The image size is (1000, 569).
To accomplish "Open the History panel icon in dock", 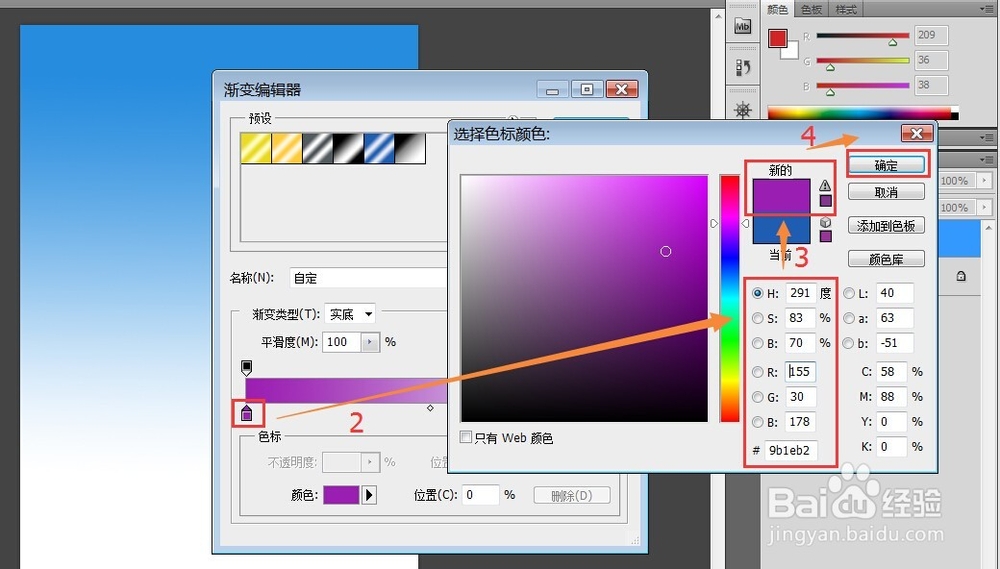I will click(743, 67).
